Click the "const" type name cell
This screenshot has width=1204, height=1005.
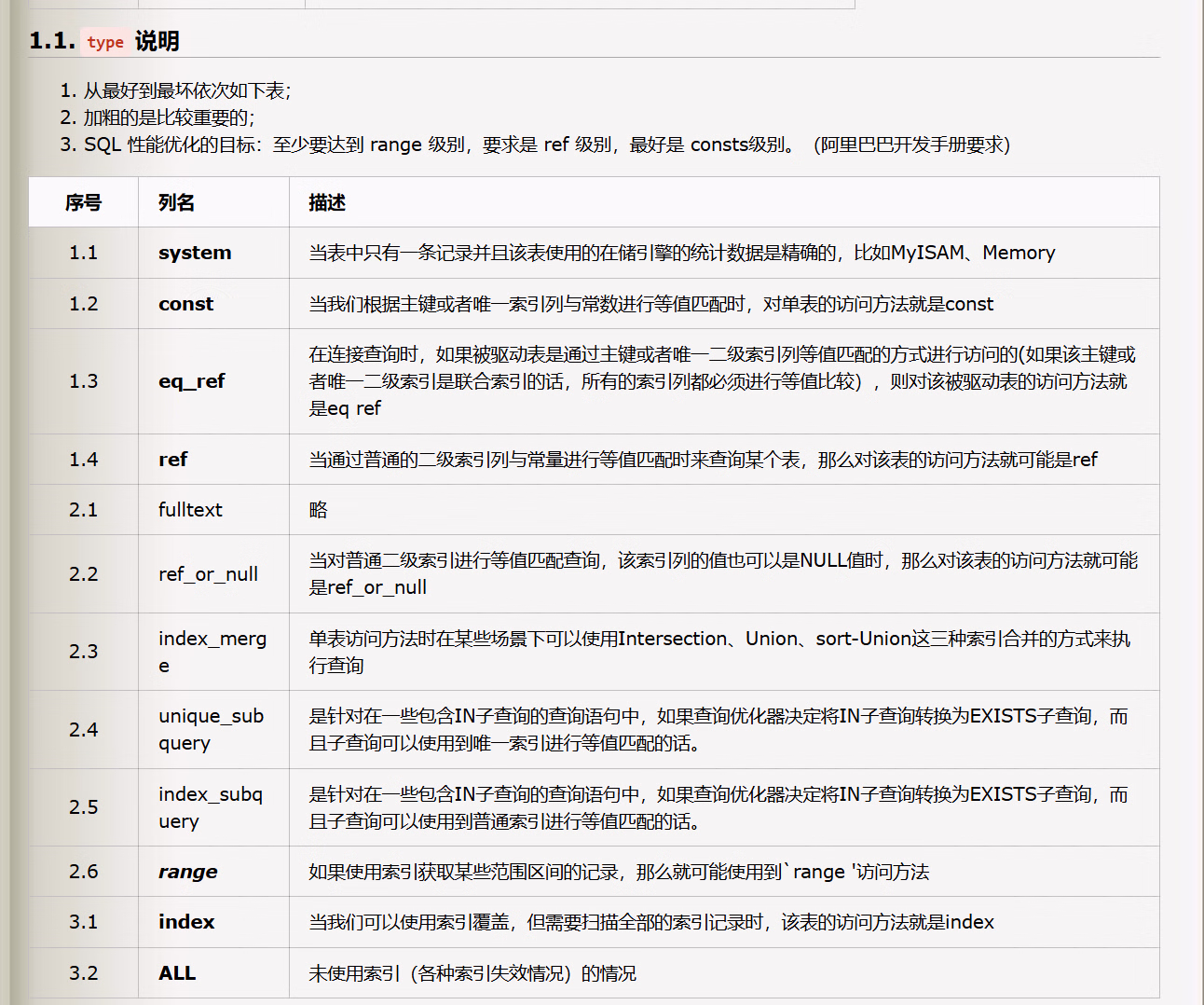(x=185, y=304)
